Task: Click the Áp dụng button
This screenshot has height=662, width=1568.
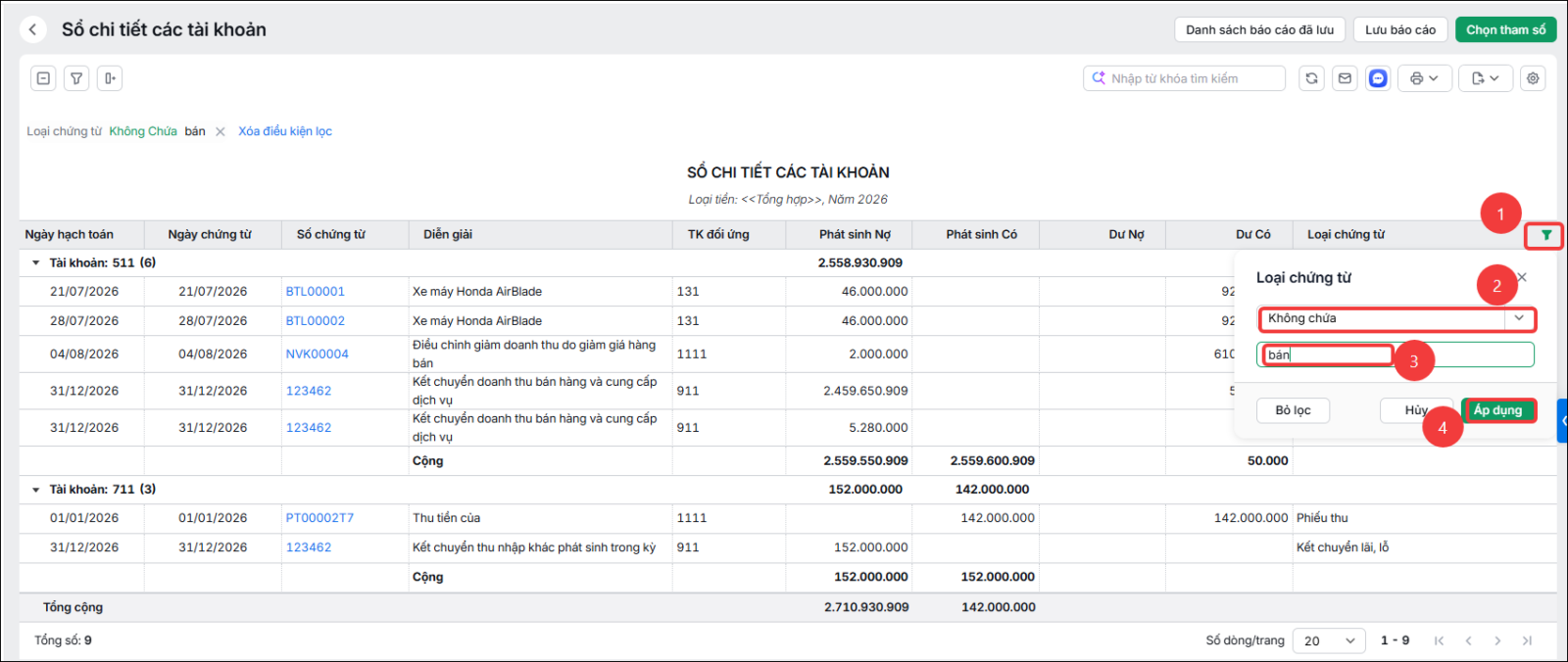Action: (x=1497, y=410)
